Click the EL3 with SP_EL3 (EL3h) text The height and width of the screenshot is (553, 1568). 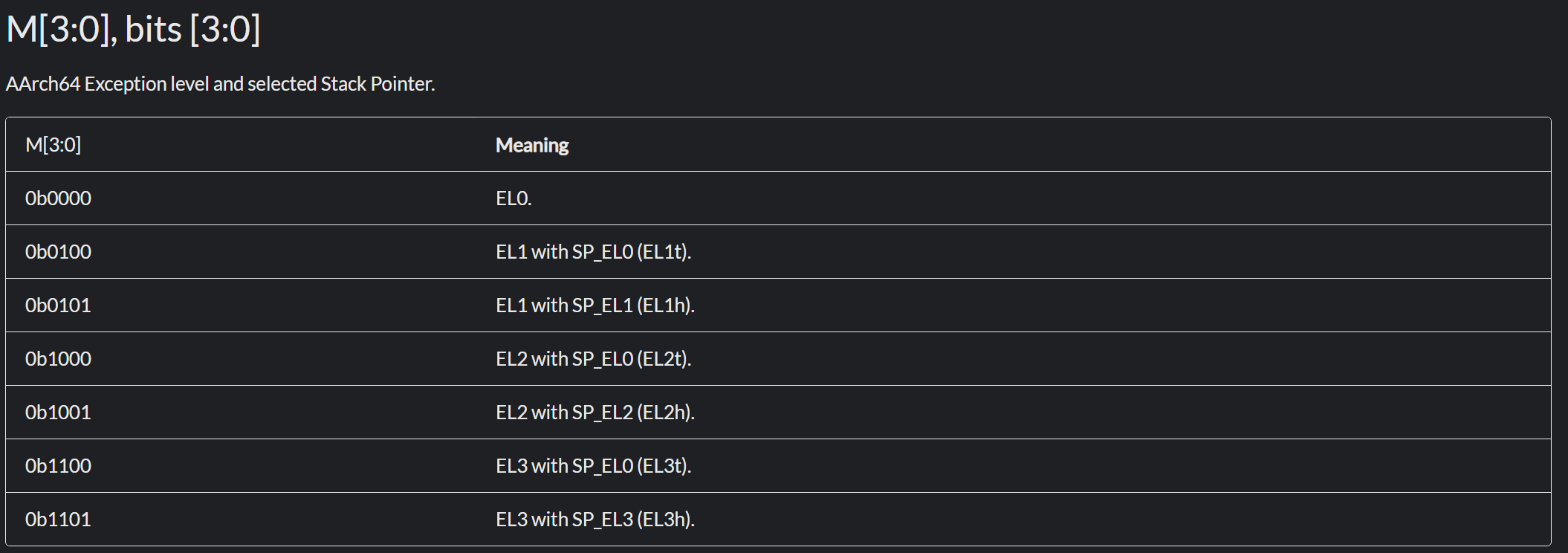pos(595,520)
